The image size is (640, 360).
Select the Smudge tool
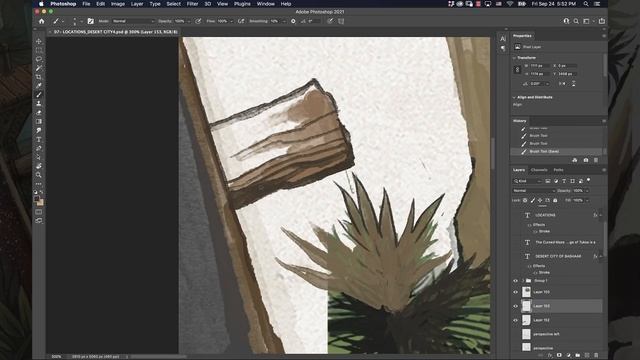click(x=39, y=131)
